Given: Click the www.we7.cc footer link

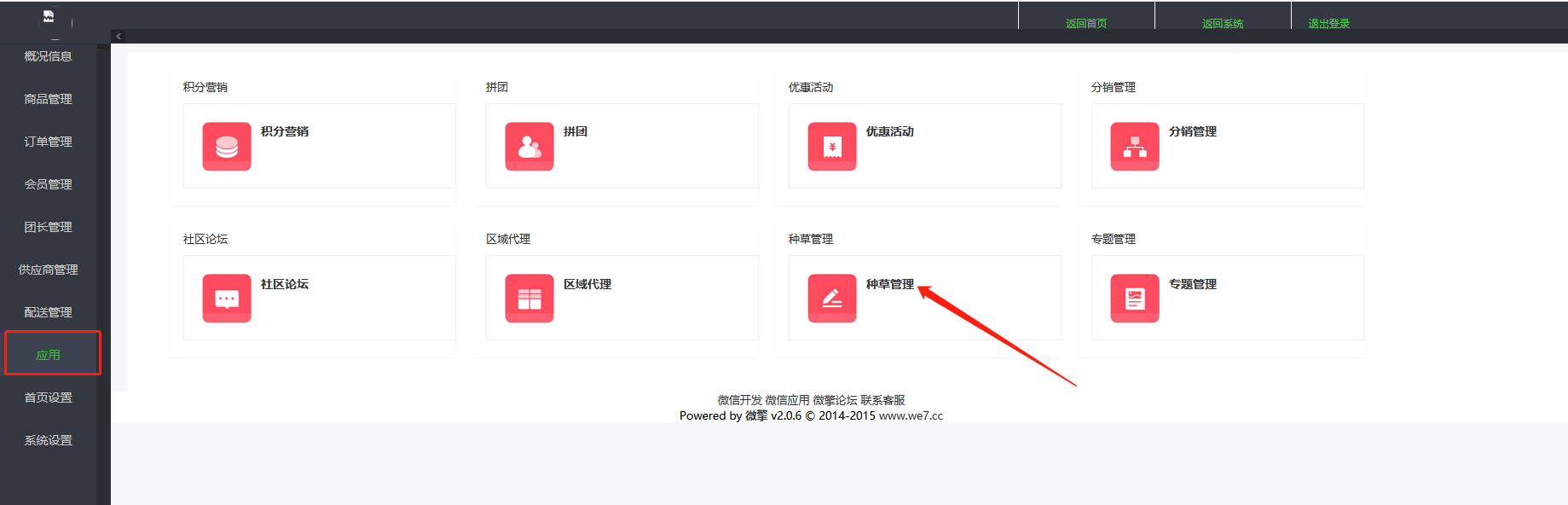Looking at the screenshot, I should [911, 415].
